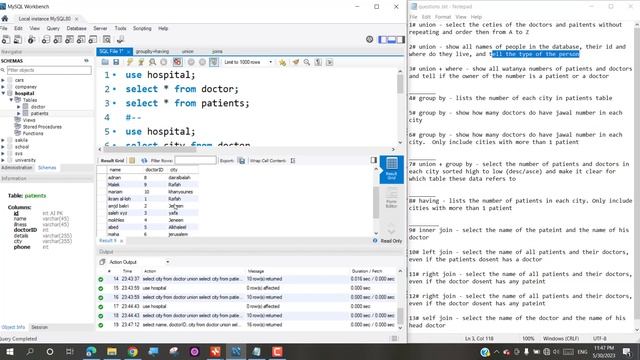Toggle the left sidebar panel visibility
640x360 pixels.
pos(383,40)
